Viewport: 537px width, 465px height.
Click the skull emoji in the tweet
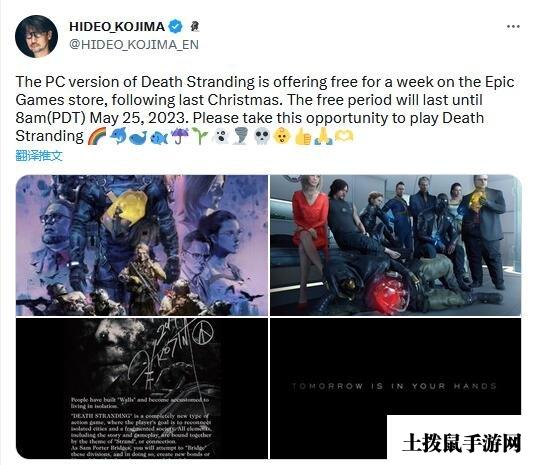262,136
